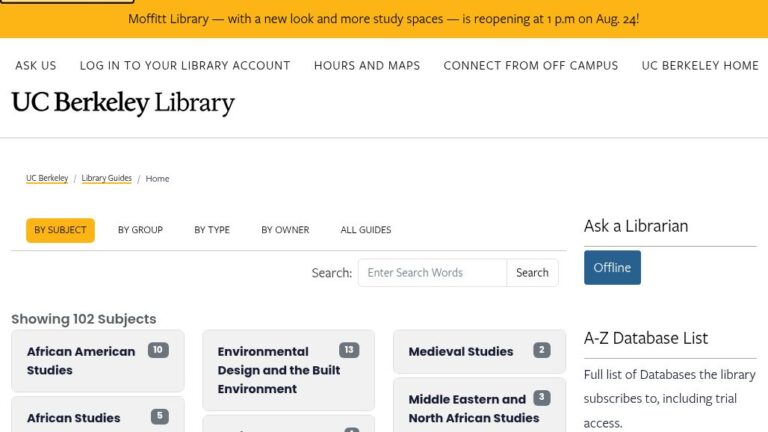Click the Home breadcrumb text
768x432 pixels.
pyautogui.click(x=157, y=179)
